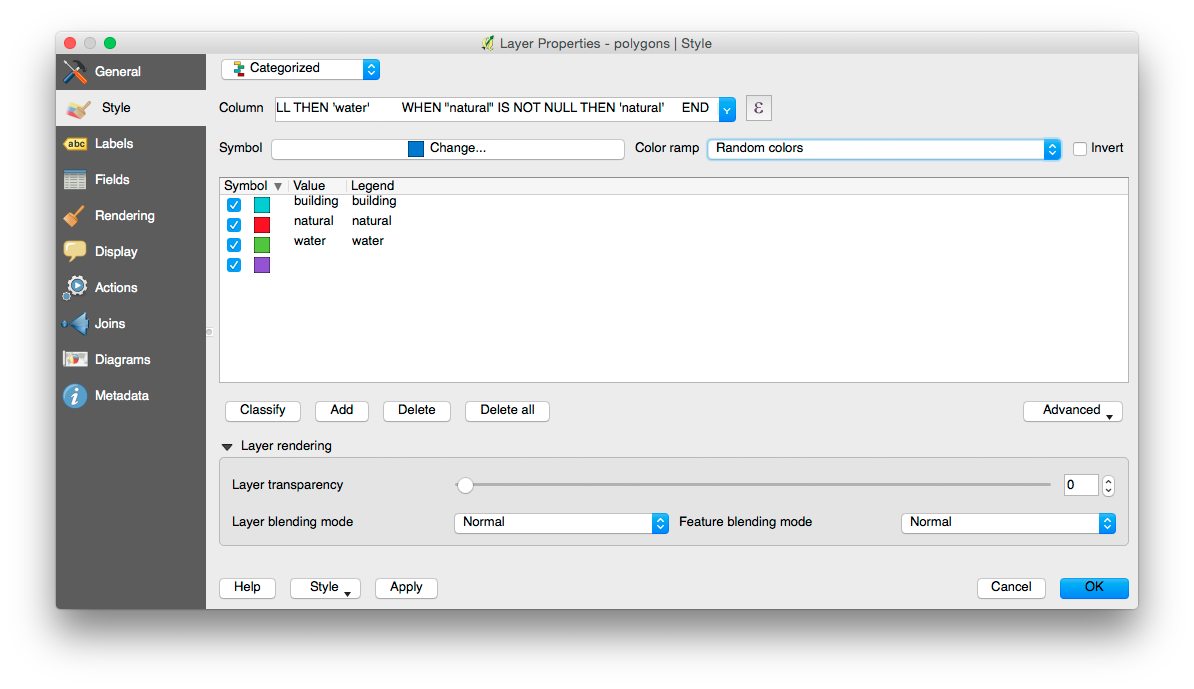Uncheck the natural category checkbox

point(234,225)
